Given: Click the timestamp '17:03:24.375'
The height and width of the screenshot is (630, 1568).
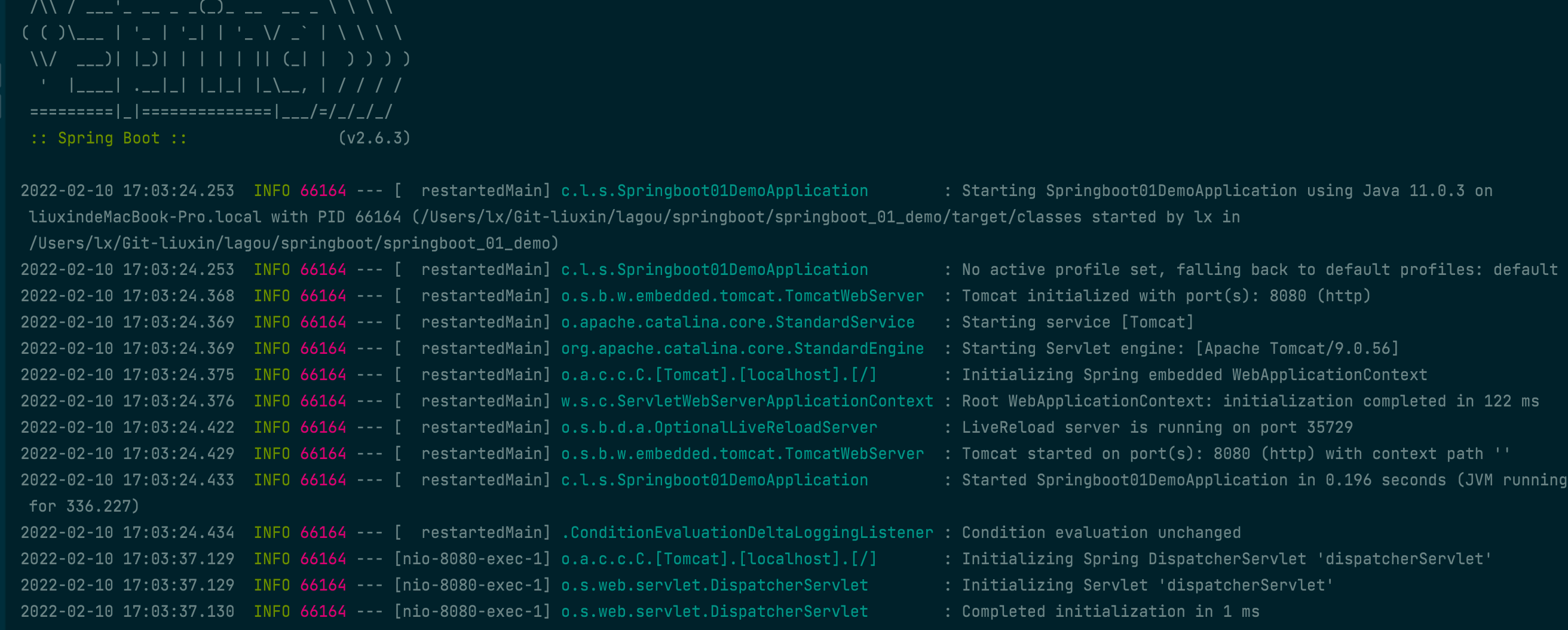Looking at the screenshot, I should (x=178, y=374).
